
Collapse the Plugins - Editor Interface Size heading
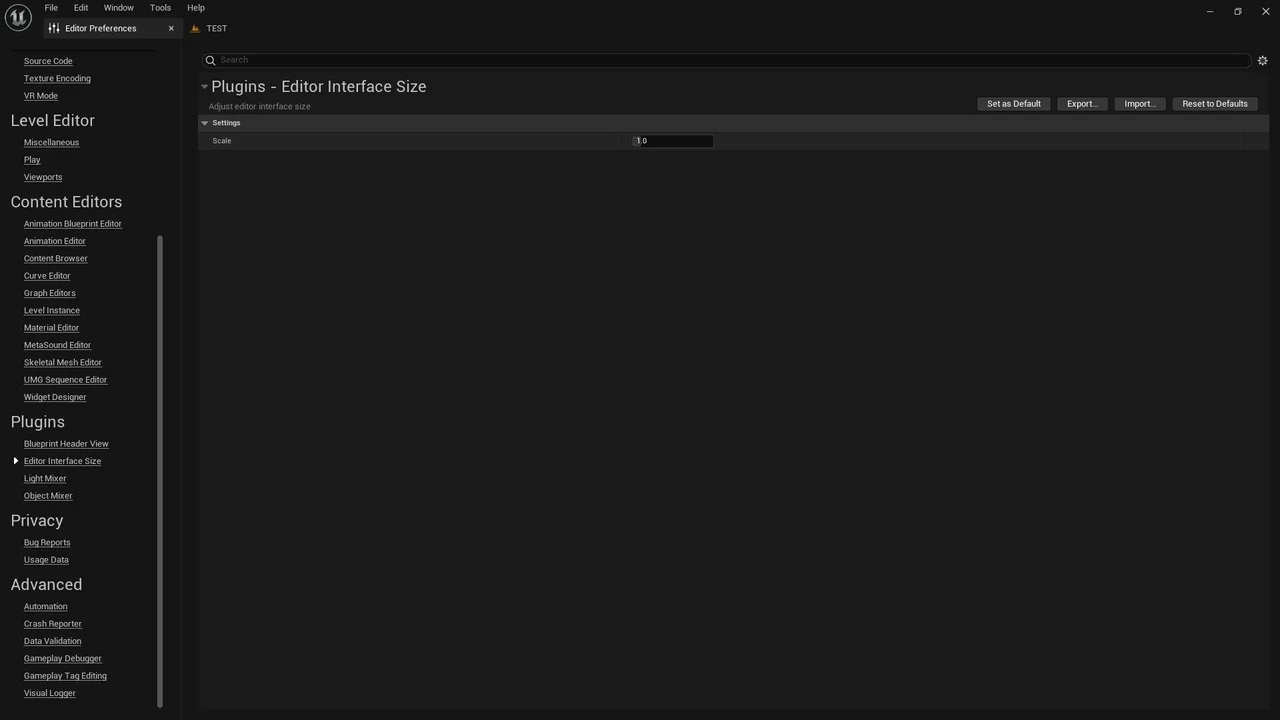204,87
